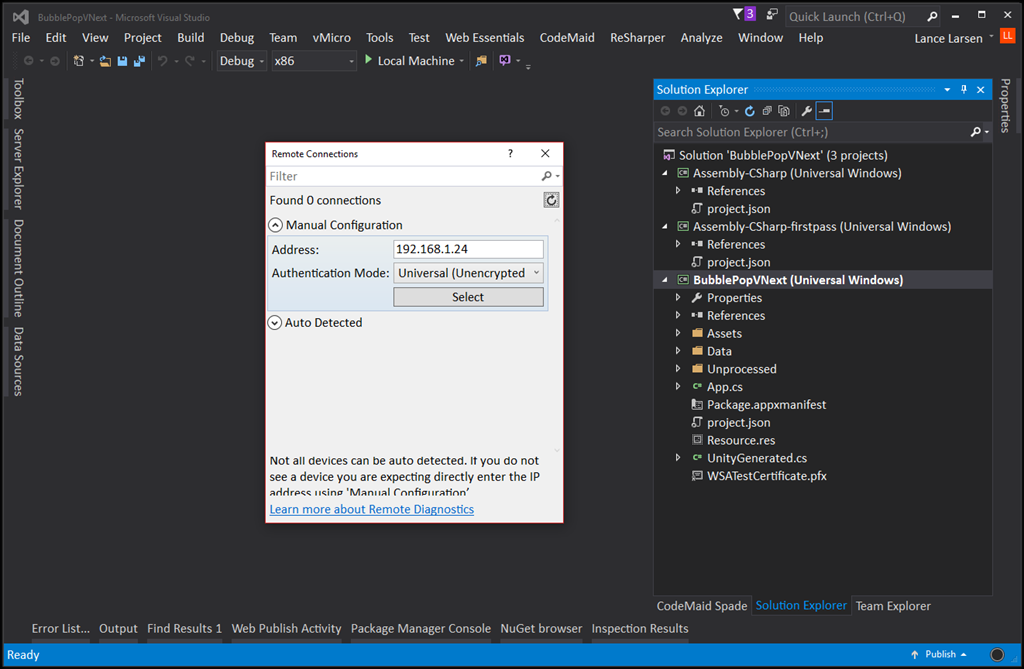Click the refresh icon in Remote Connections
1024x669 pixels.
[551, 200]
